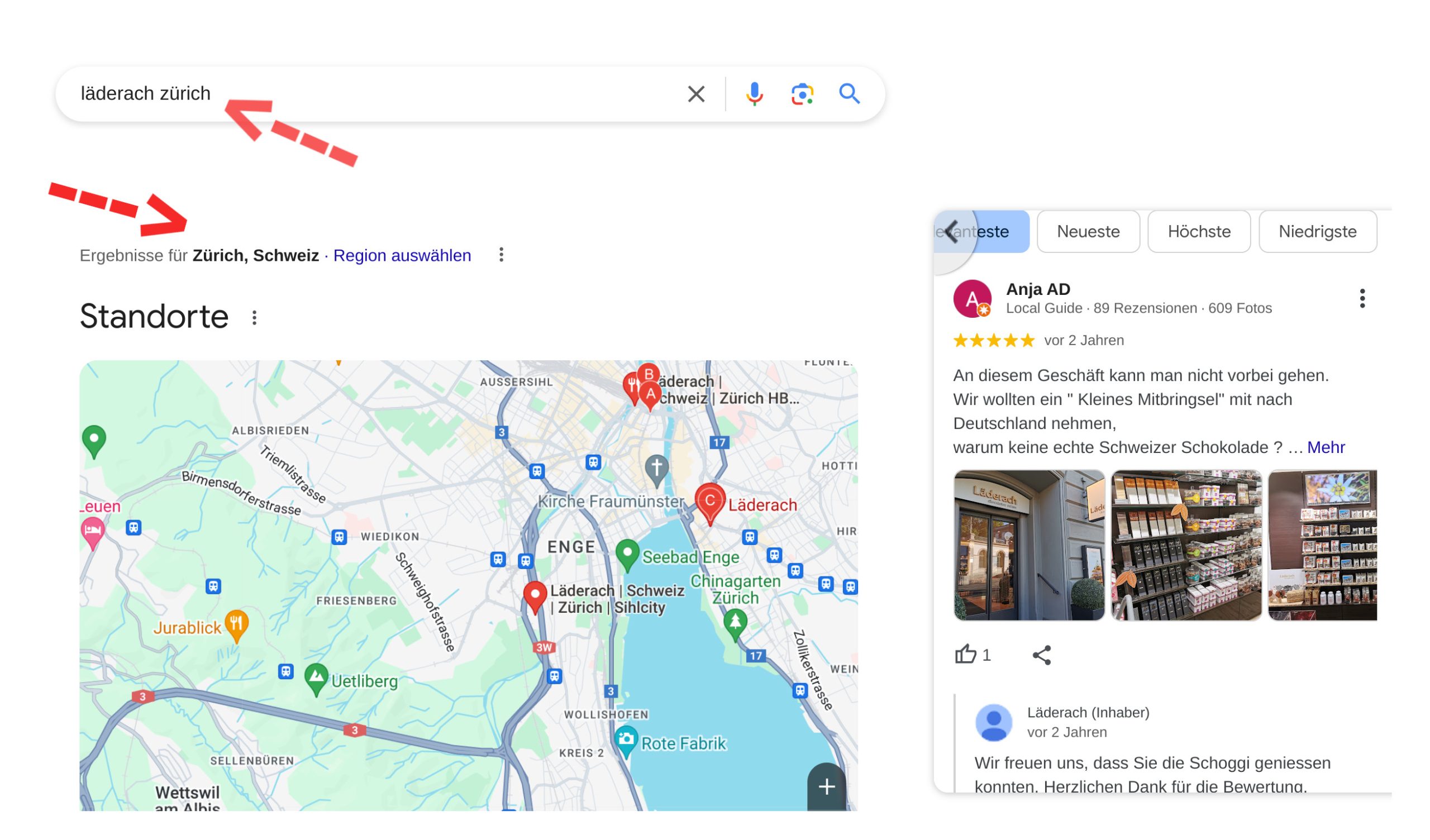Click Läderach | Schweiz | Zürich | Sihlcity map label
The width and height of the screenshot is (1430, 840).
coord(617,599)
